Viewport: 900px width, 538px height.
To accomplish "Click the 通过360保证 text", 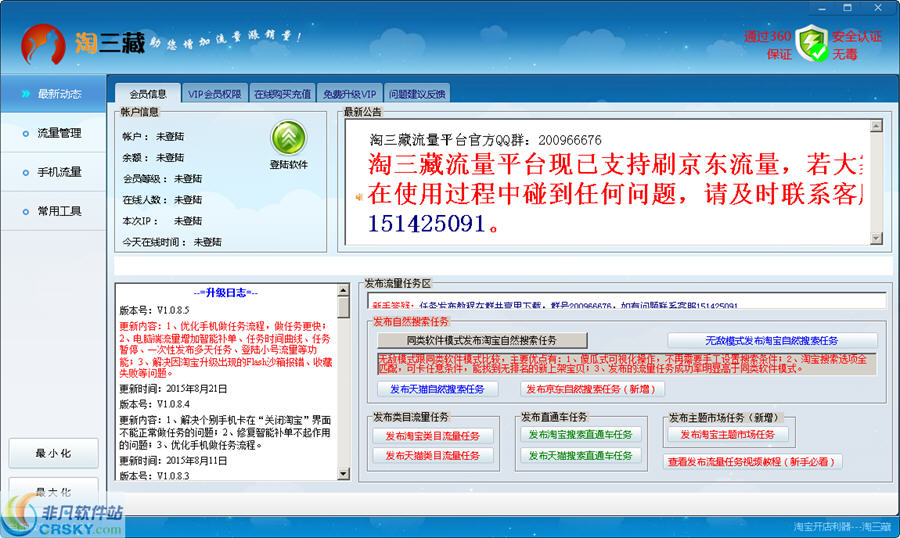I will point(768,45).
